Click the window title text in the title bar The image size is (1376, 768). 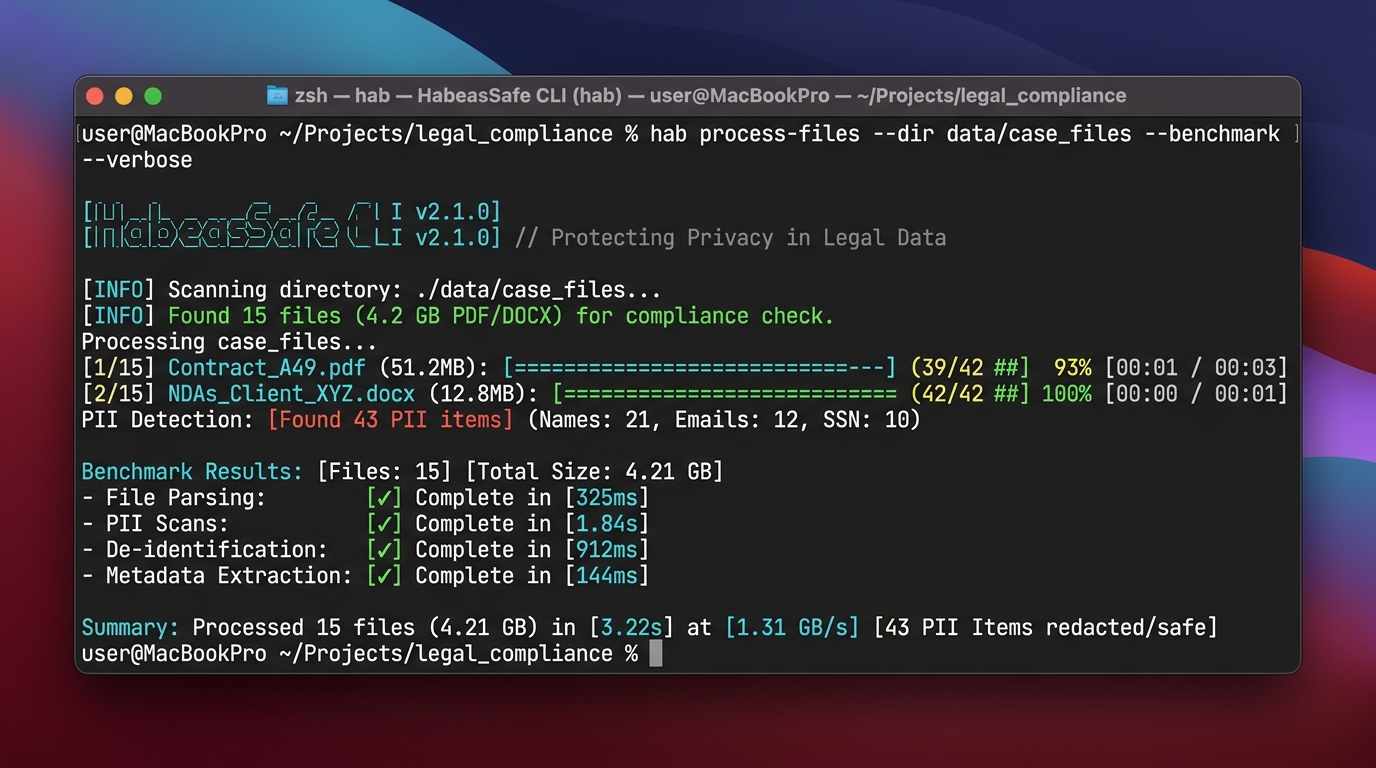[x=710, y=96]
